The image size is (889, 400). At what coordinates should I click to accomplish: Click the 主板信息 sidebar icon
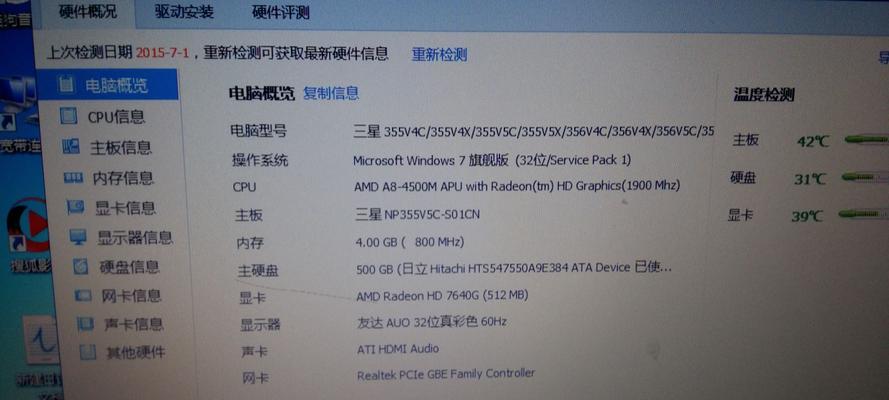pyautogui.click(x=71, y=147)
